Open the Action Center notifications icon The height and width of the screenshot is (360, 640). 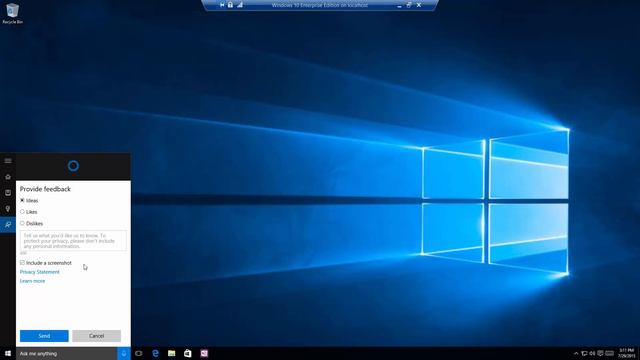pos(600,353)
